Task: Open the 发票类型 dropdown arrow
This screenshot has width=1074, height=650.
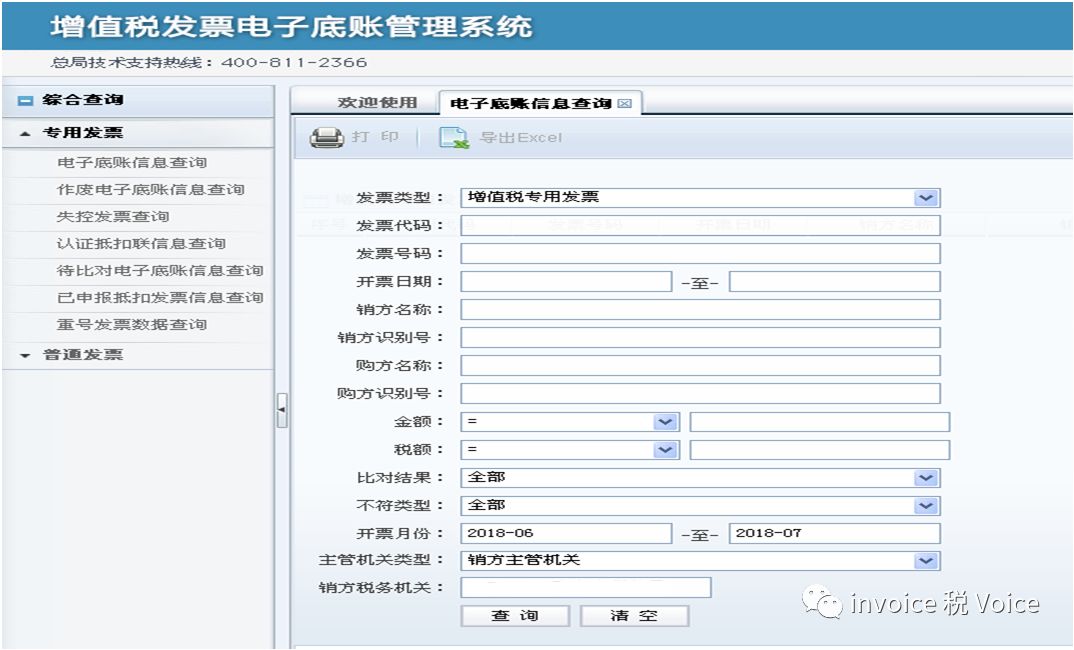Action: 926,197
